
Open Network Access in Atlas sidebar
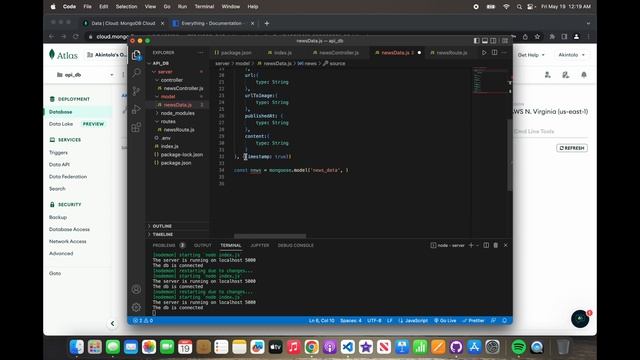(x=68, y=241)
